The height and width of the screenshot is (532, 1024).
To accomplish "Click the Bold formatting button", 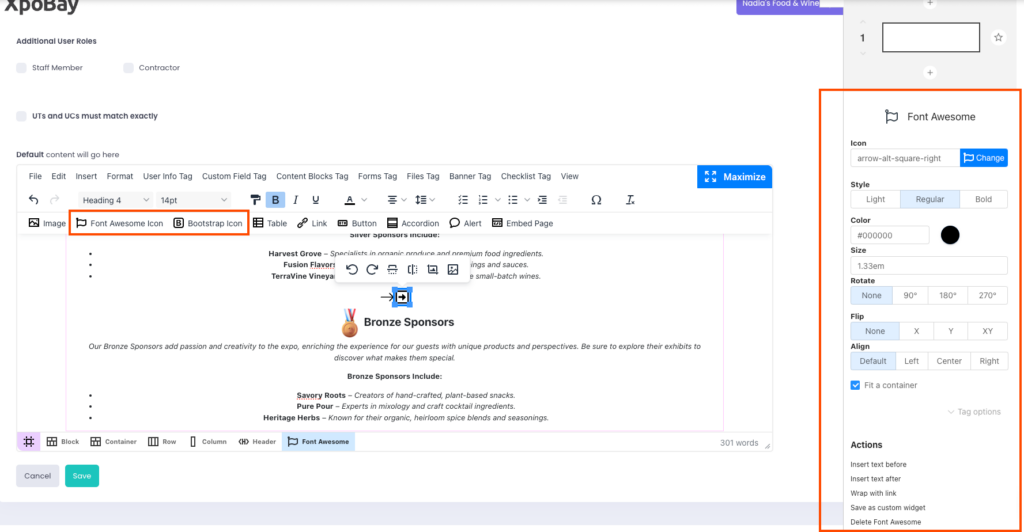I will tap(275, 200).
